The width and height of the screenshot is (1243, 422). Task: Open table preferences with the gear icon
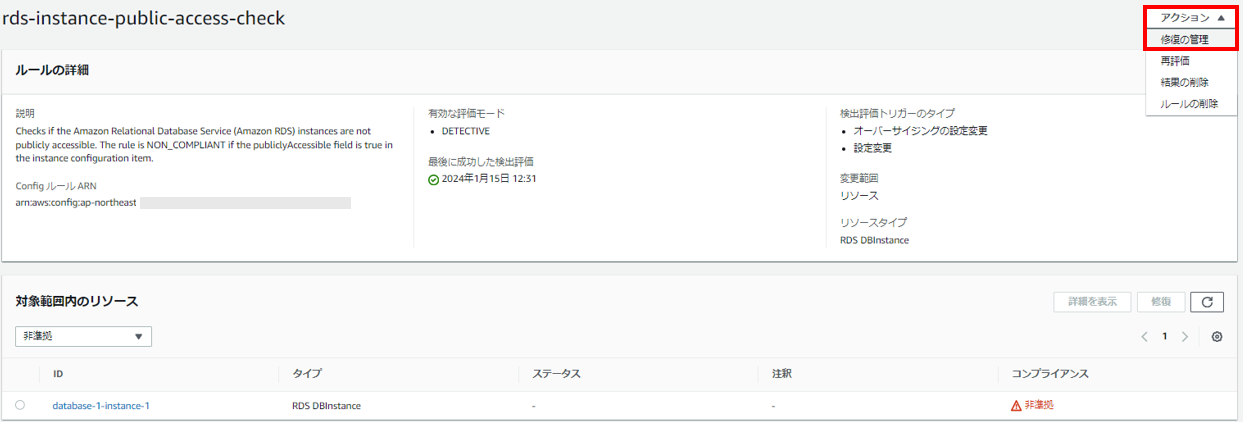1217,337
